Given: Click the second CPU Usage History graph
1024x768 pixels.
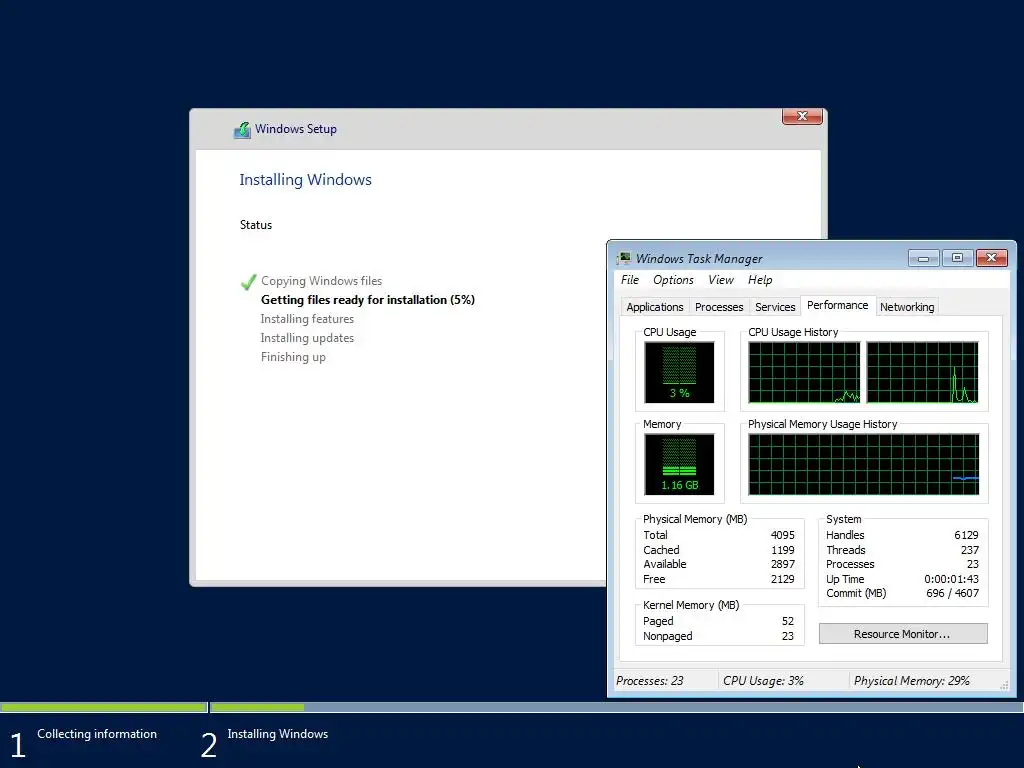Looking at the screenshot, I should point(922,372).
